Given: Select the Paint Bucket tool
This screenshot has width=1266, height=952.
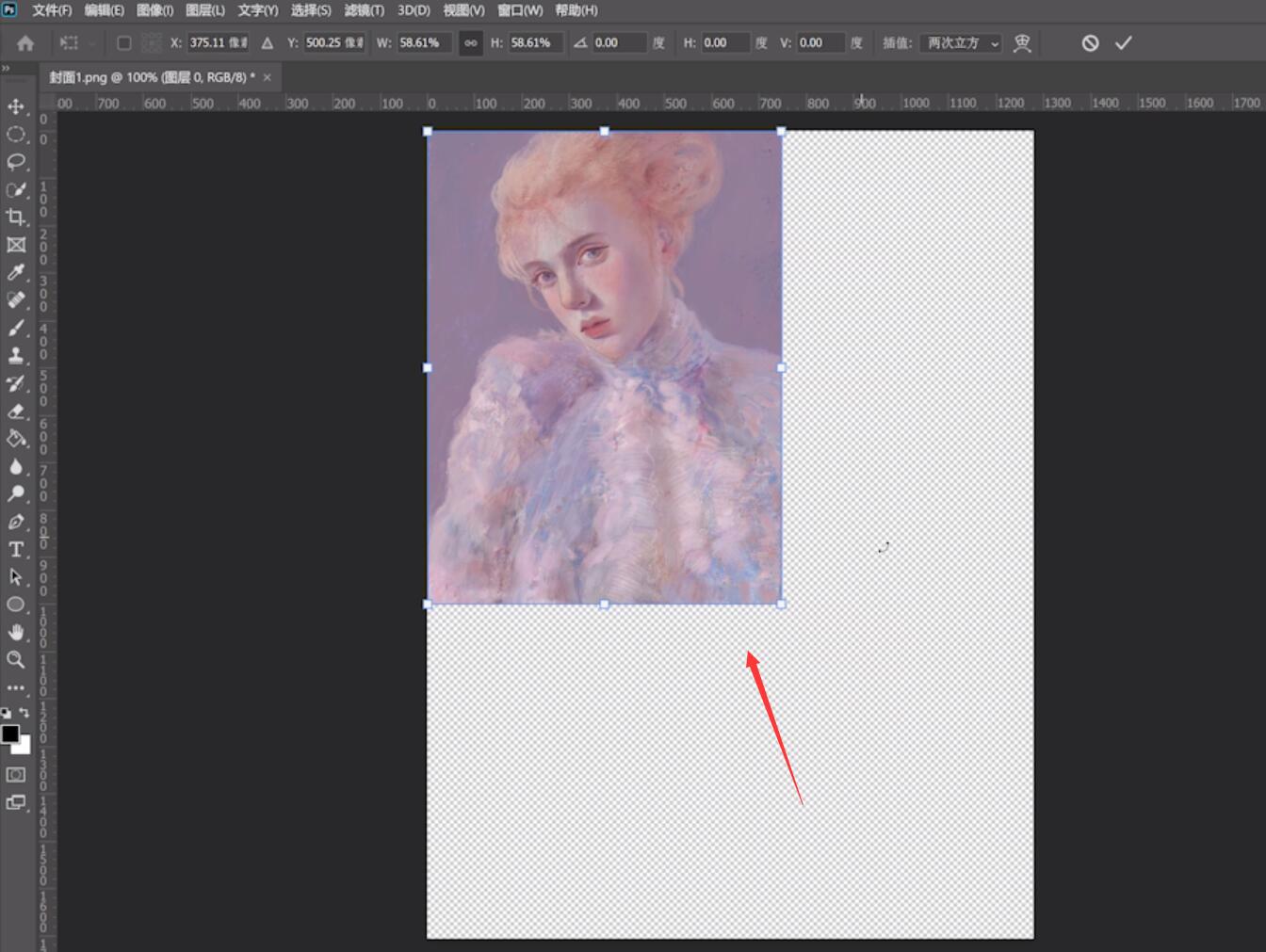Looking at the screenshot, I should point(16,439).
